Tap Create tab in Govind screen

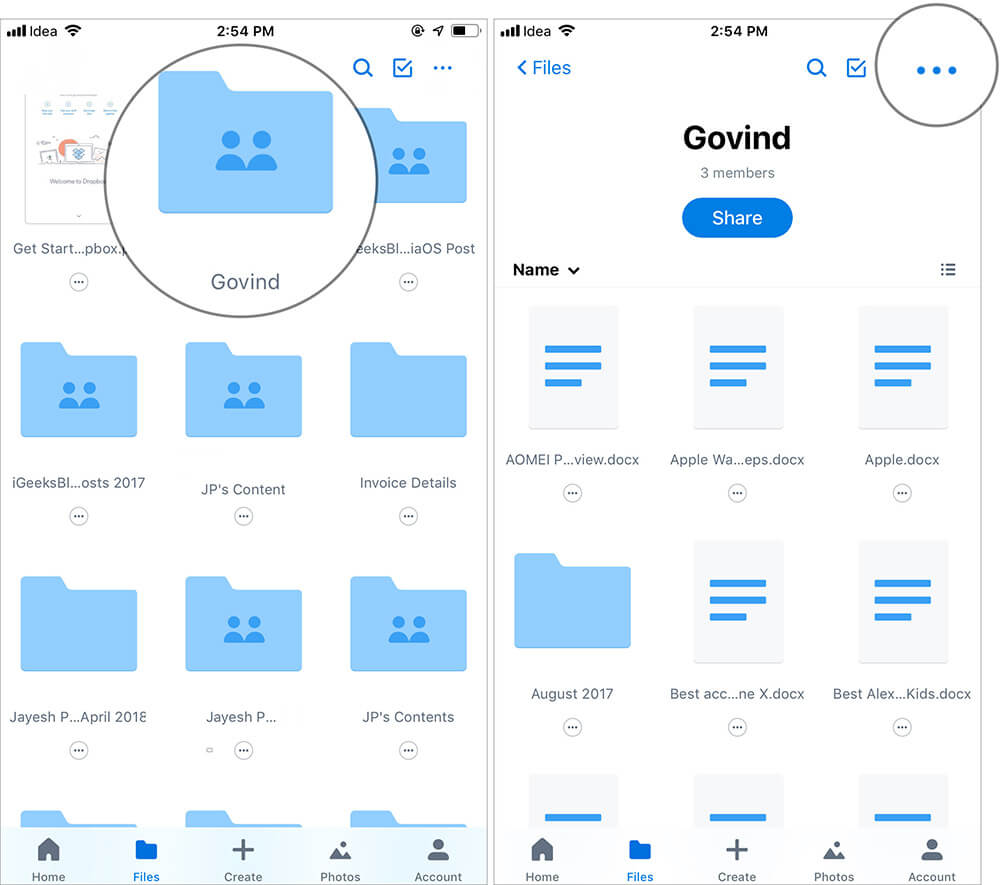[737, 859]
